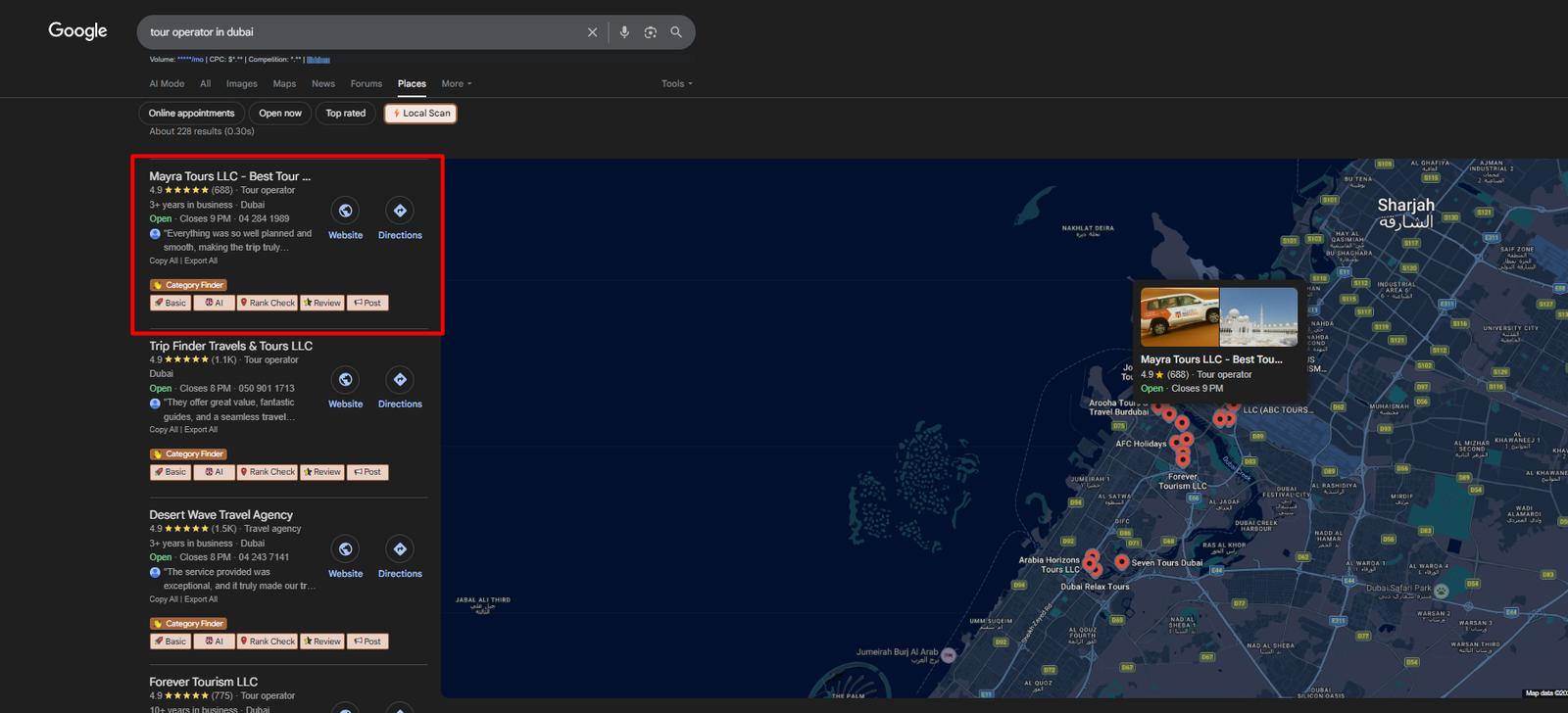
Task: Switch to the Images tab
Action: tap(241, 84)
